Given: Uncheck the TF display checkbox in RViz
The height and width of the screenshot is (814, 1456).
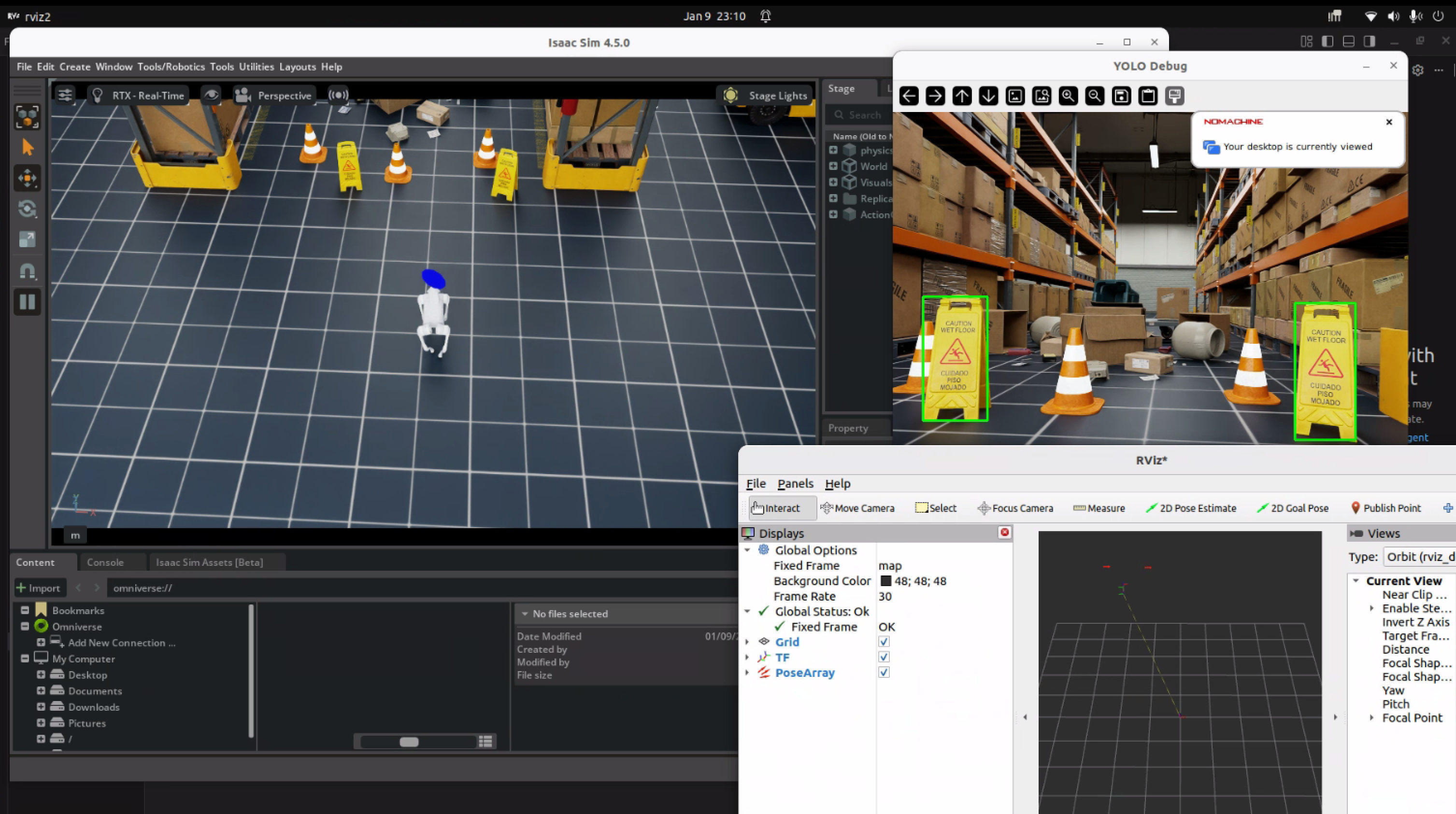Looking at the screenshot, I should click(884, 657).
